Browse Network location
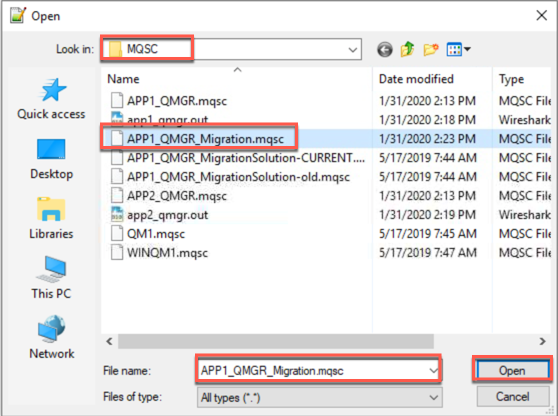Screen dimensions: 558x416 click(52, 337)
